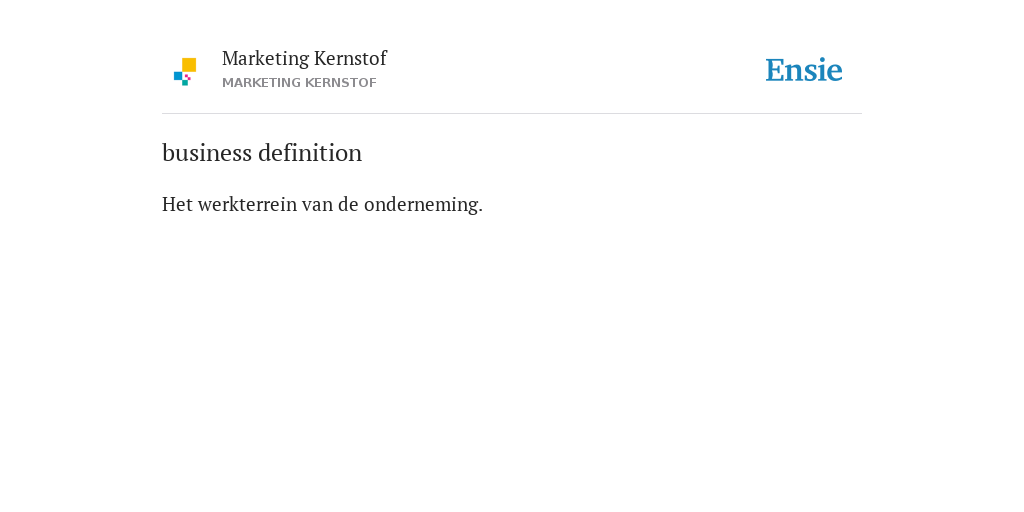The image size is (1024, 512).
Task: Open the Ensie home logo
Action: click(804, 70)
